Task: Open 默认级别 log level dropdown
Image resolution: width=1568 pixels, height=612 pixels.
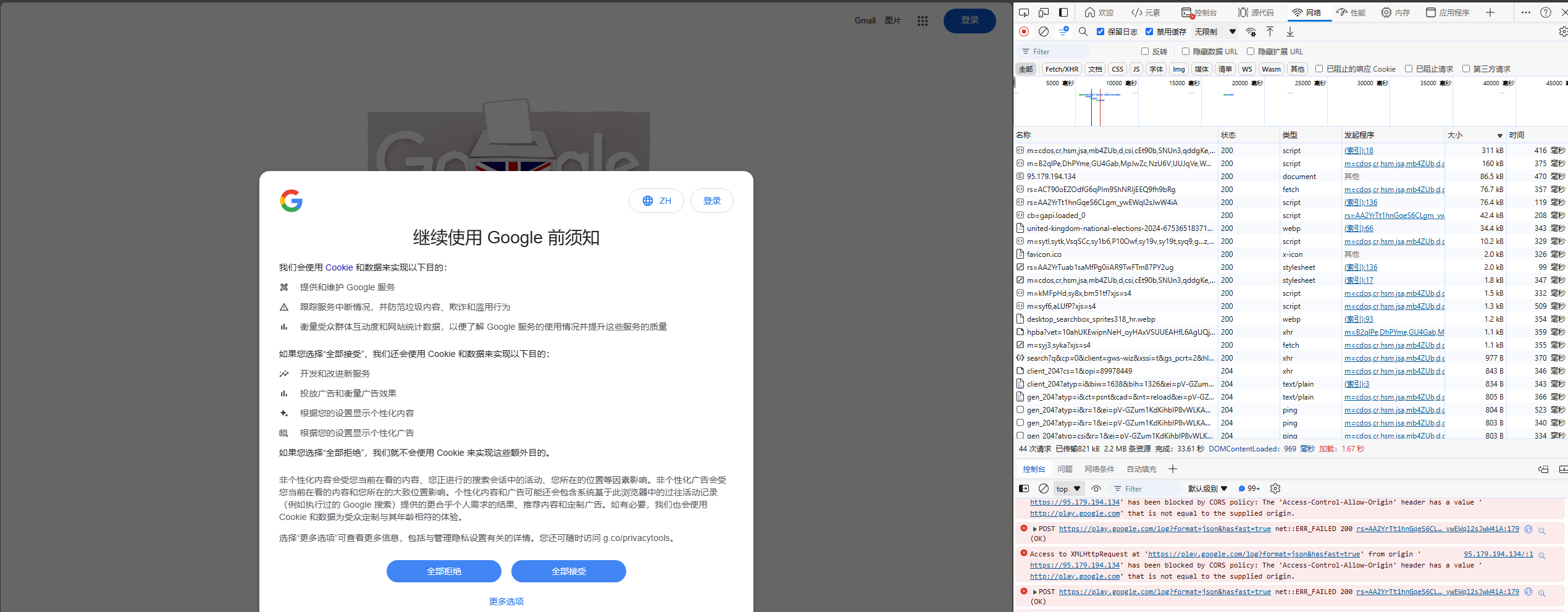Action: [x=1207, y=488]
